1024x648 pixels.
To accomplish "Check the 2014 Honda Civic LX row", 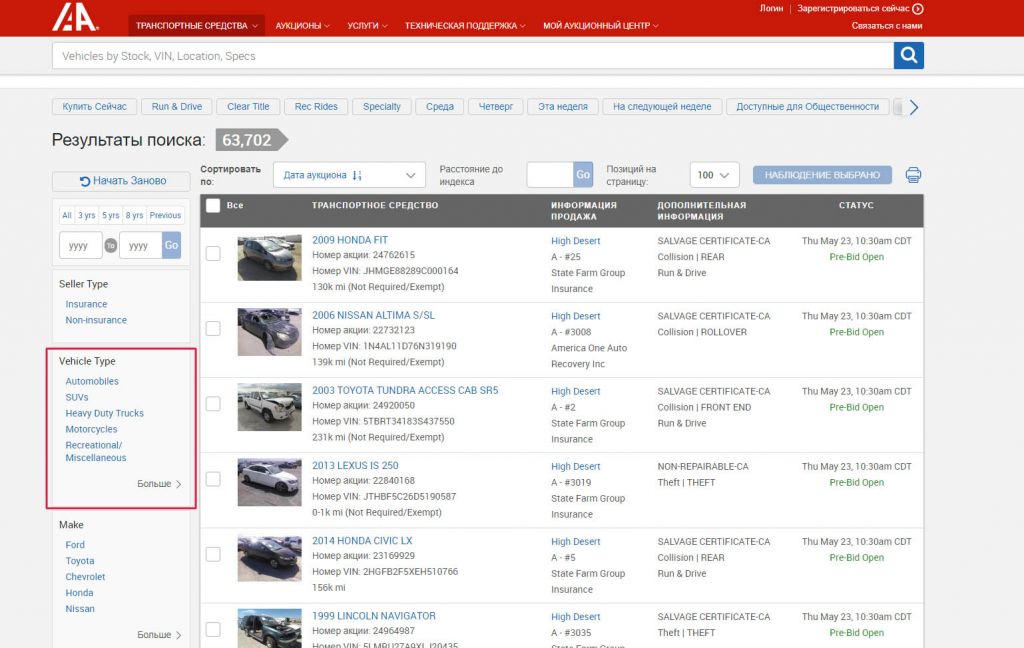I will coord(213,554).
